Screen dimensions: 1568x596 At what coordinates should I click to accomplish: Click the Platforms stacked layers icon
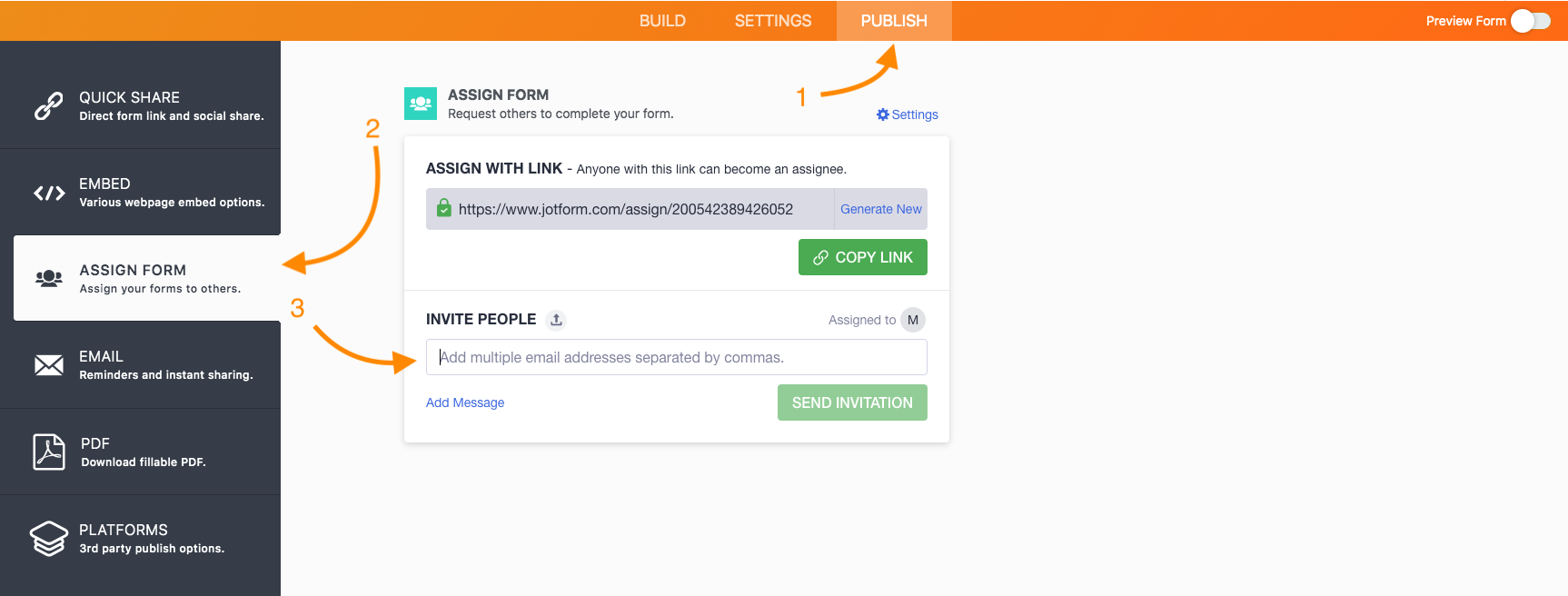[x=49, y=538]
